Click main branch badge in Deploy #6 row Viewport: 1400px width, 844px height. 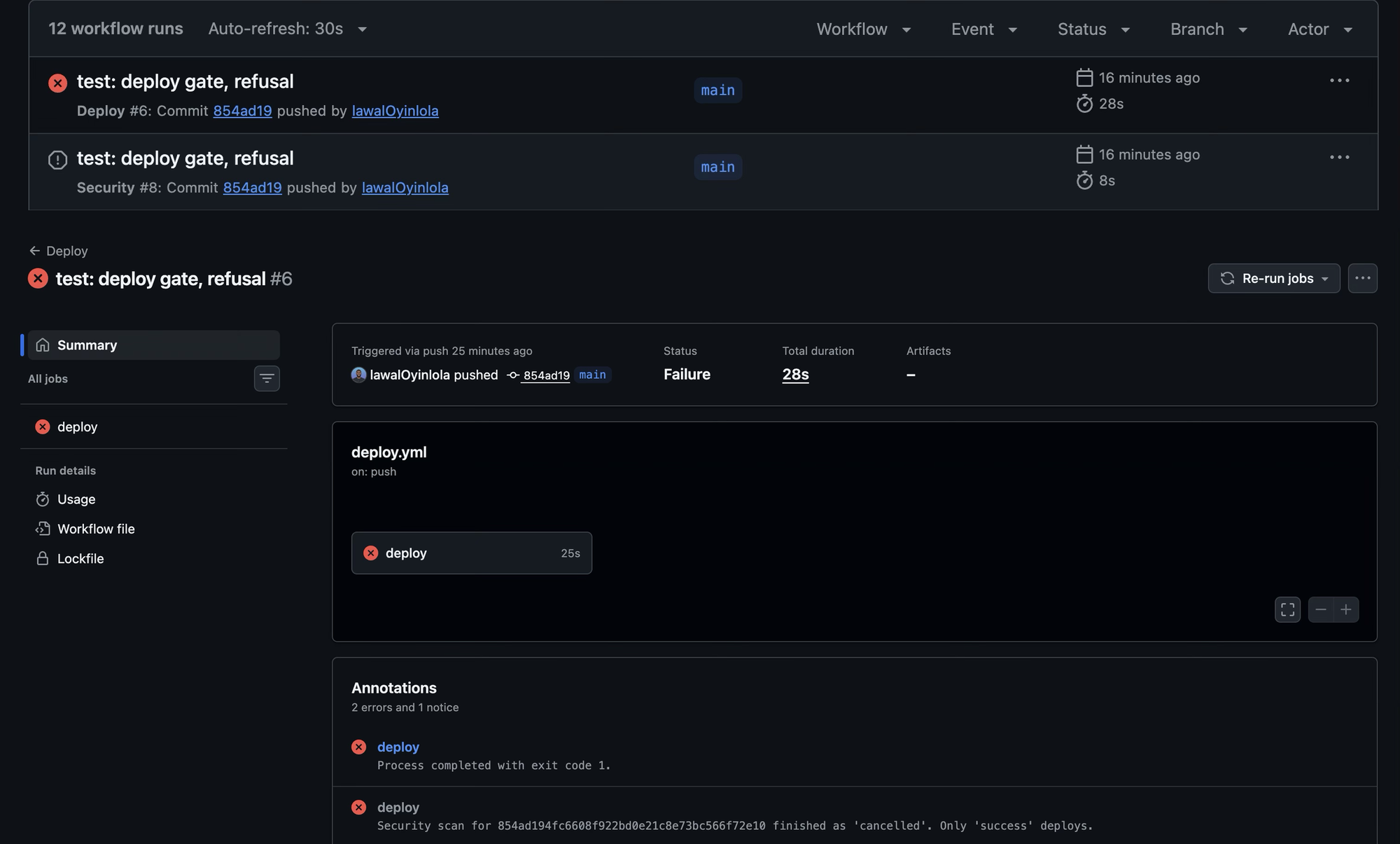(717, 90)
